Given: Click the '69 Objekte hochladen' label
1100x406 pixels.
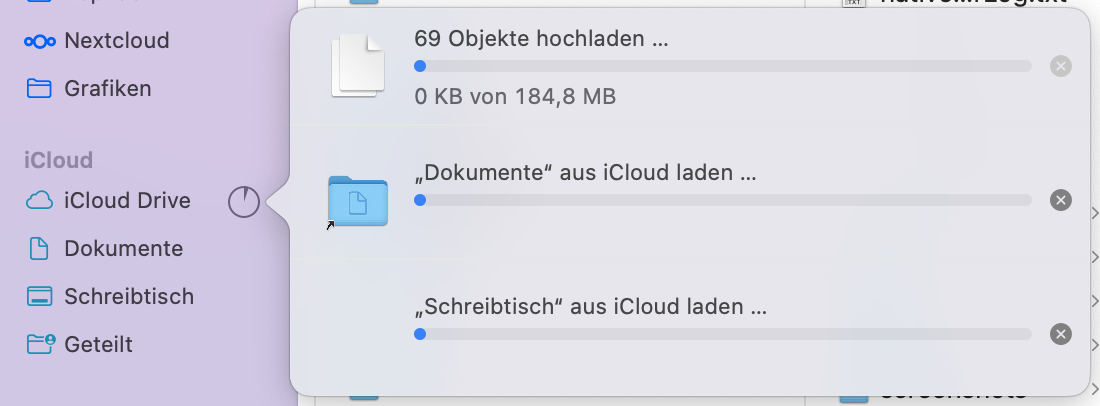Looking at the screenshot, I should click(x=540, y=40).
